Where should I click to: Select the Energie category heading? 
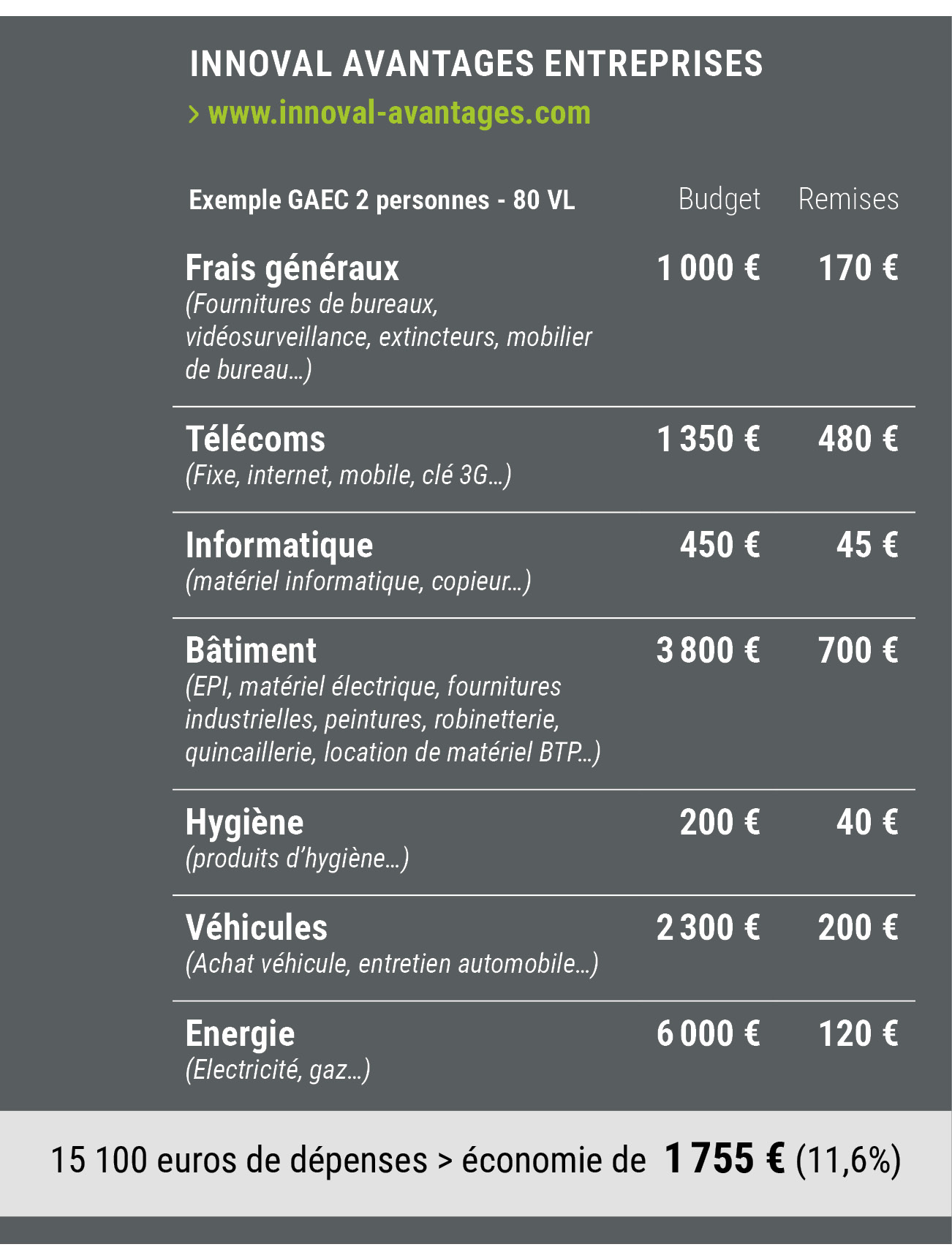(240, 1033)
